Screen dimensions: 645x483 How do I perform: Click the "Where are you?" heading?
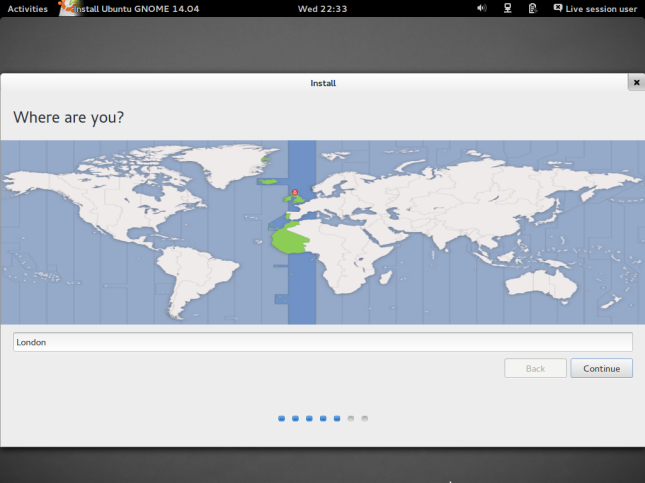point(68,118)
